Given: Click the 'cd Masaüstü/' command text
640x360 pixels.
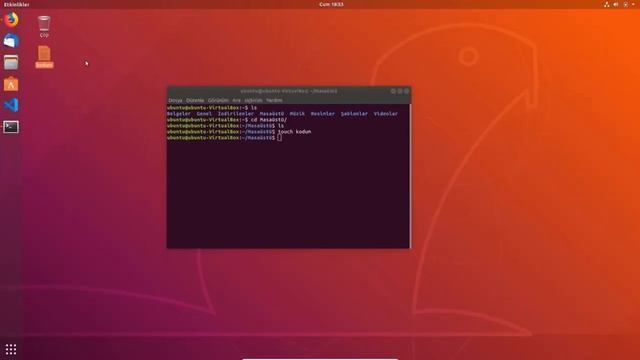Looking at the screenshot, I should tap(269, 120).
